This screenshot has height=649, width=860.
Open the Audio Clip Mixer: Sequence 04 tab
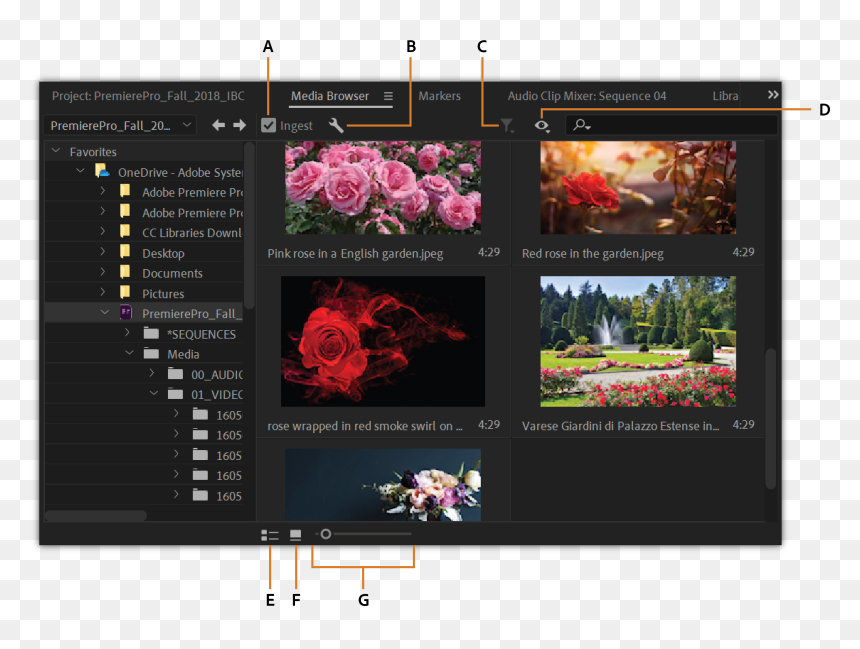(587, 96)
